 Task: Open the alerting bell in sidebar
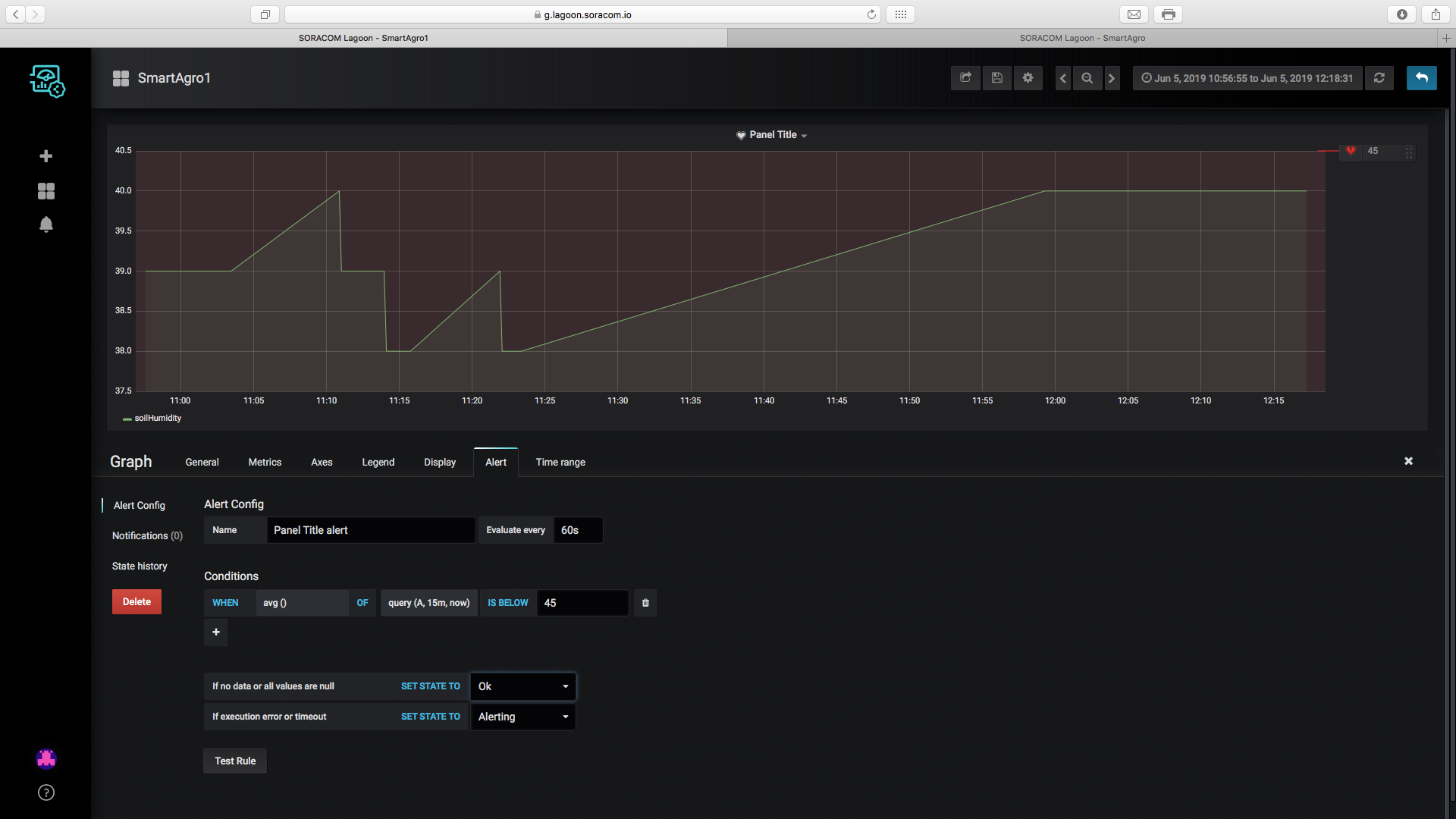click(x=46, y=224)
